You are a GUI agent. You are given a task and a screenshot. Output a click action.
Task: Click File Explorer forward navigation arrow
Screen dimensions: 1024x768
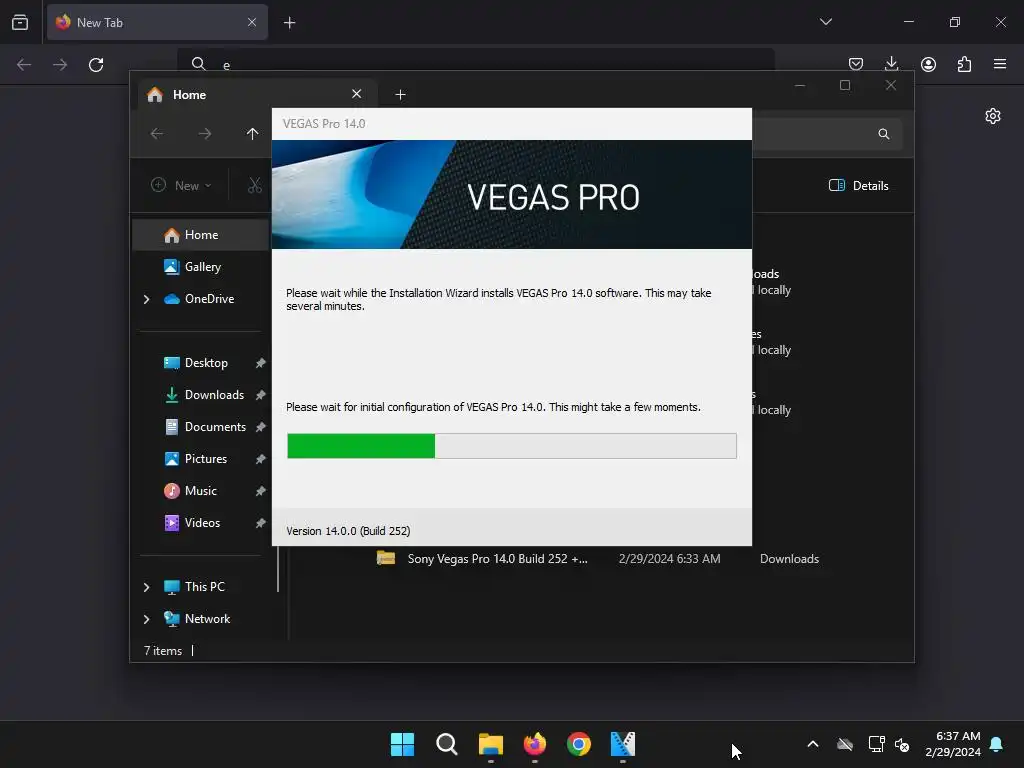pyautogui.click(x=205, y=134)
